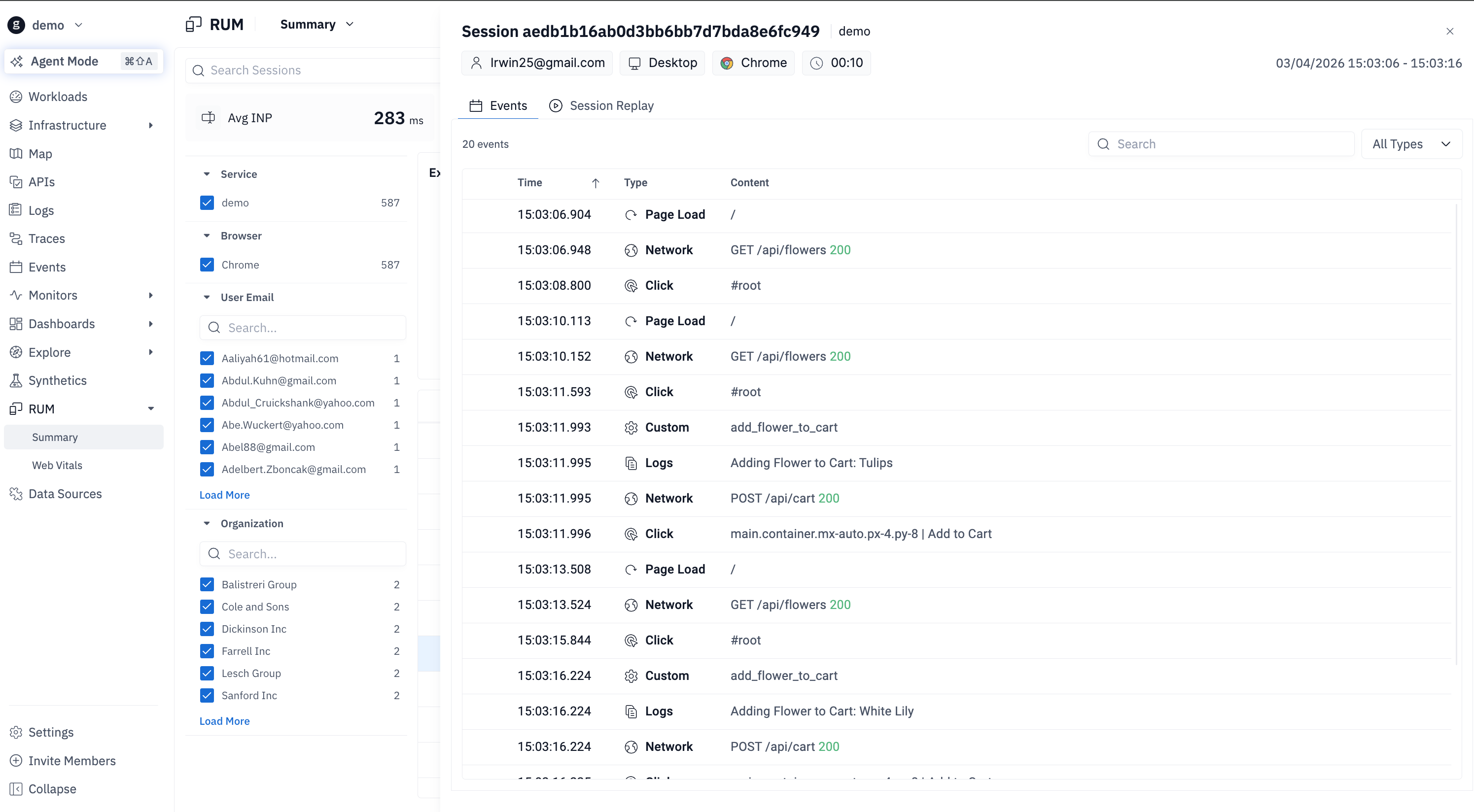Click the Traces sidebar icon
The width and height of the screenshot is (1474, 812).
16,238
